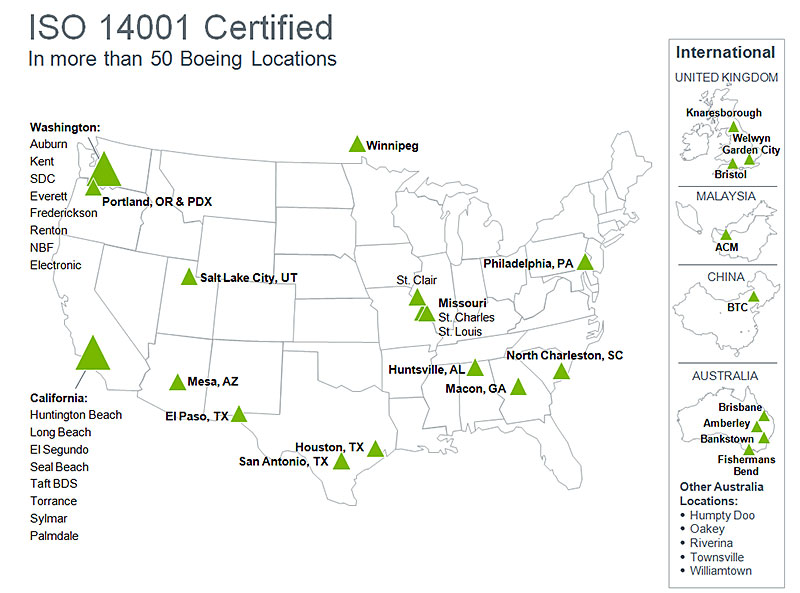Click the St. Clair triangle marker
This screenshot has width=800, height=593.
click(x=417, y=298)
